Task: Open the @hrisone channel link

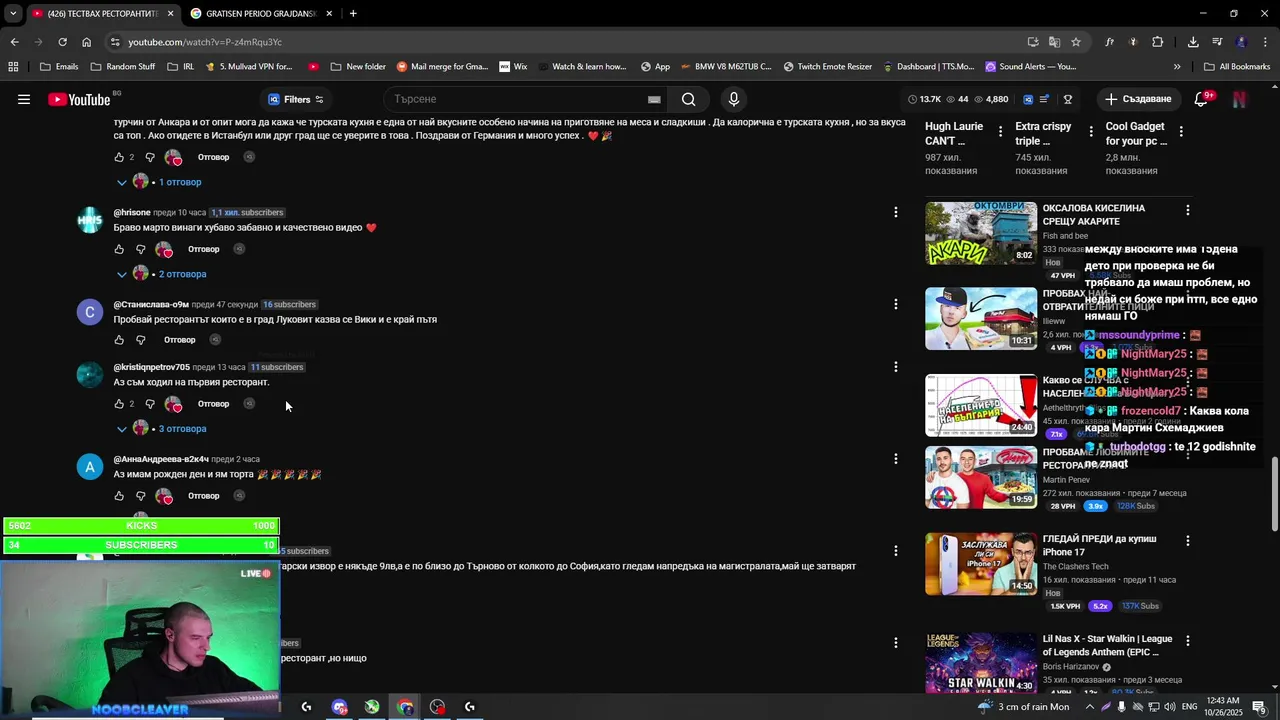Action: point(132,213)
